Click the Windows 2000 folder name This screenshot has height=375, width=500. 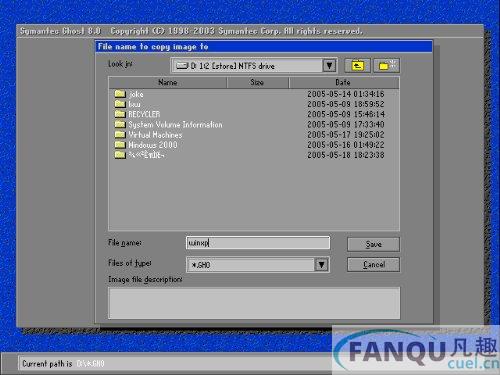[x=153, y=145]
